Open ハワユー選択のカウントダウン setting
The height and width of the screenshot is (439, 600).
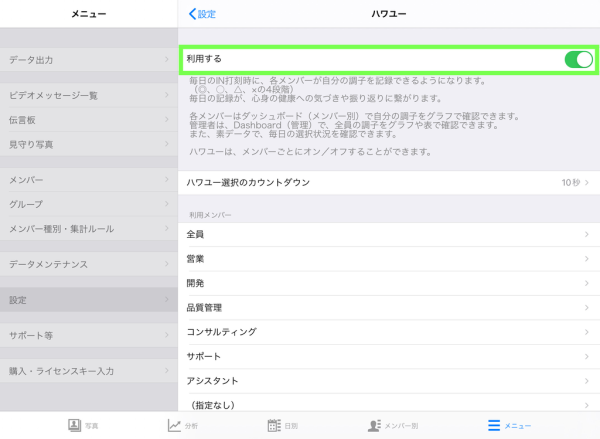pyautogui.click(x=389, y=183)
